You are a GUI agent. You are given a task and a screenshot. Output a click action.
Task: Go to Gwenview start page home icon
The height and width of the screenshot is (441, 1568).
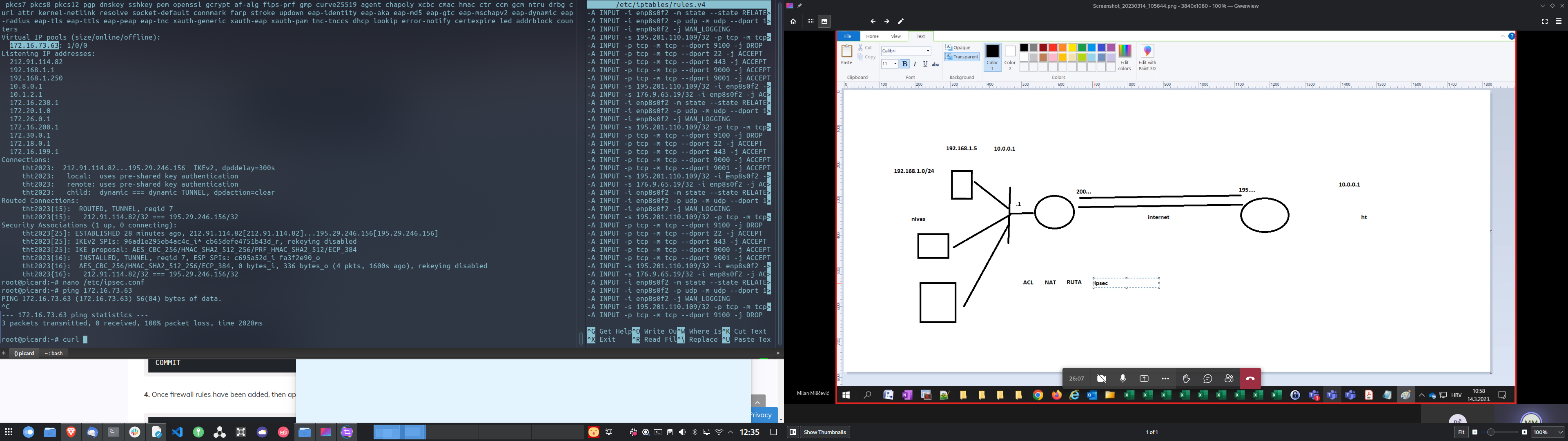793,21
